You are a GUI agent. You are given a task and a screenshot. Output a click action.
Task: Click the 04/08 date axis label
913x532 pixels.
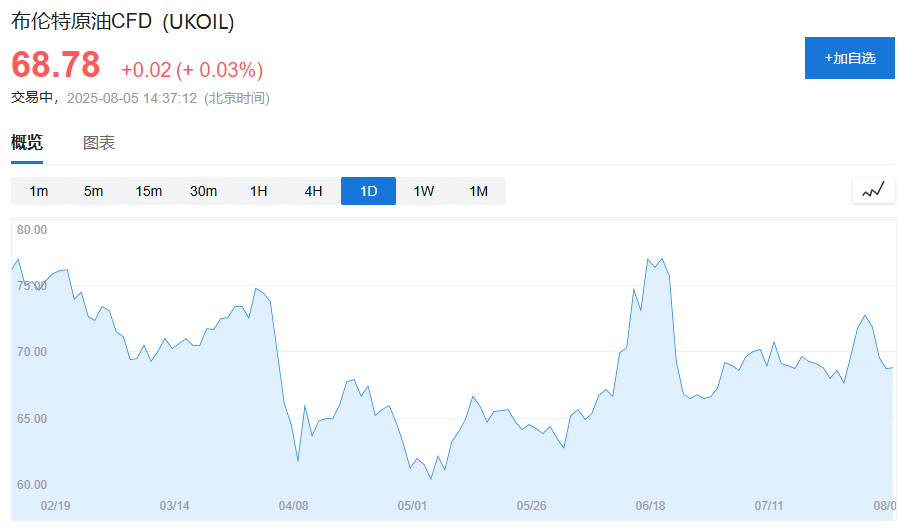click(293, 506)
